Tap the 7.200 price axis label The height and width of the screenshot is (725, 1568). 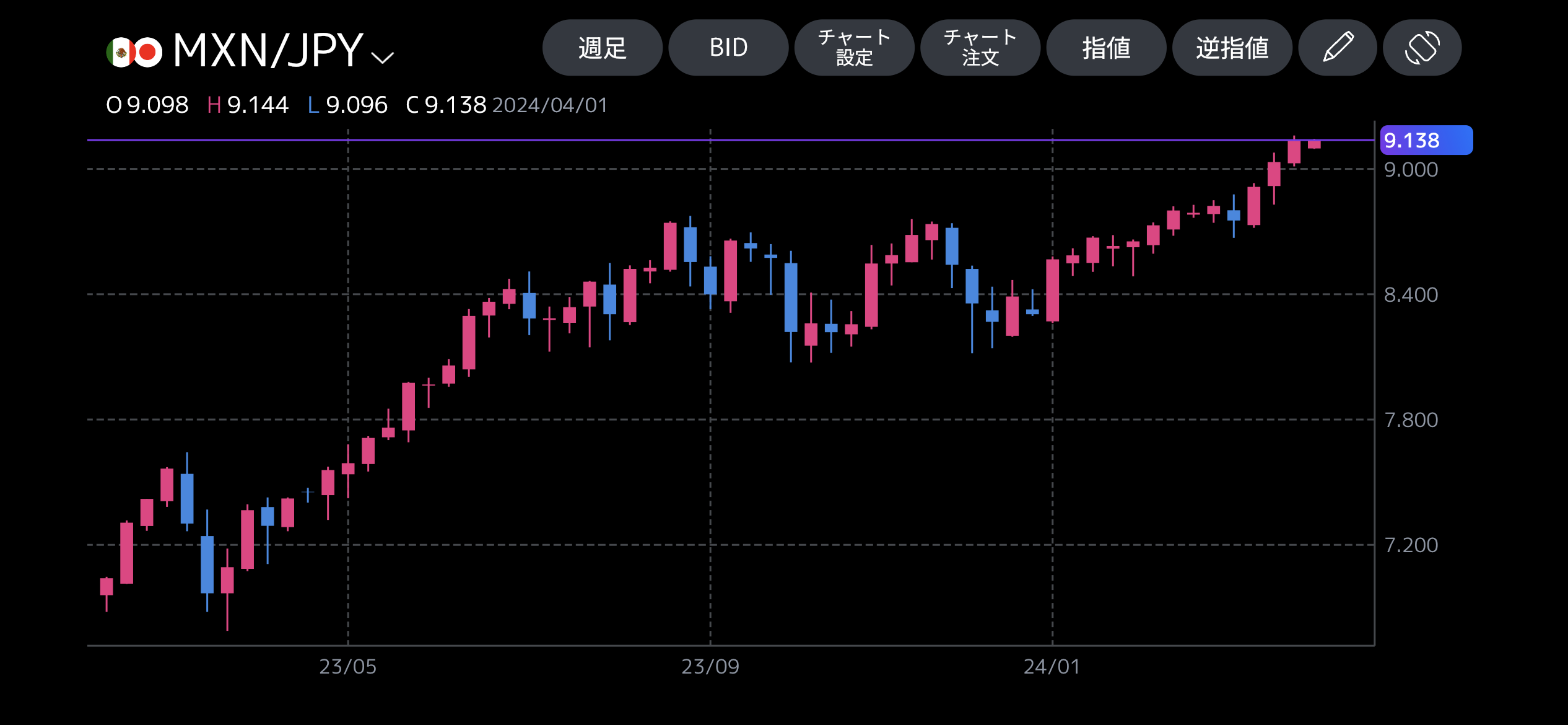pyautogui.click(x=1411, y=545)
